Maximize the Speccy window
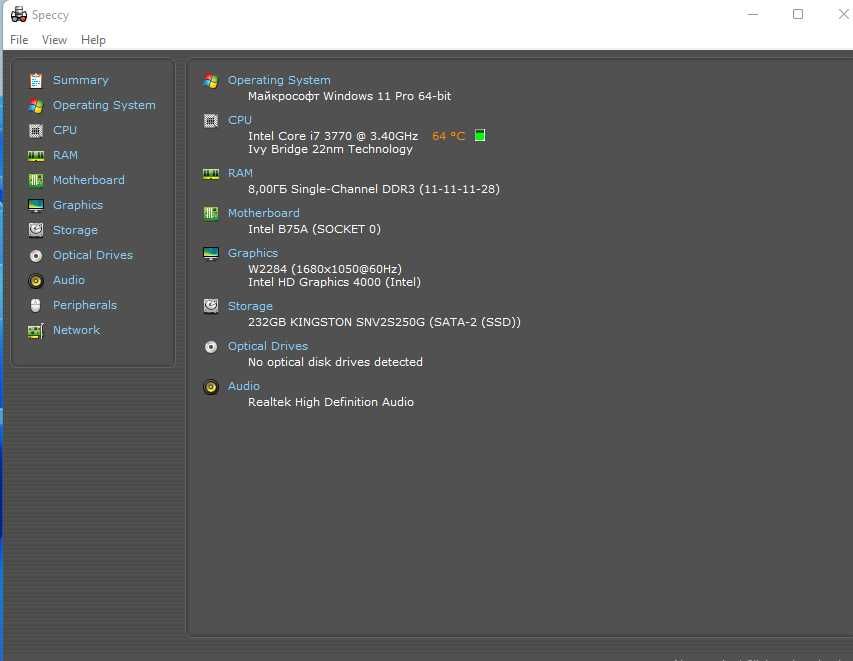 (798, 15)
